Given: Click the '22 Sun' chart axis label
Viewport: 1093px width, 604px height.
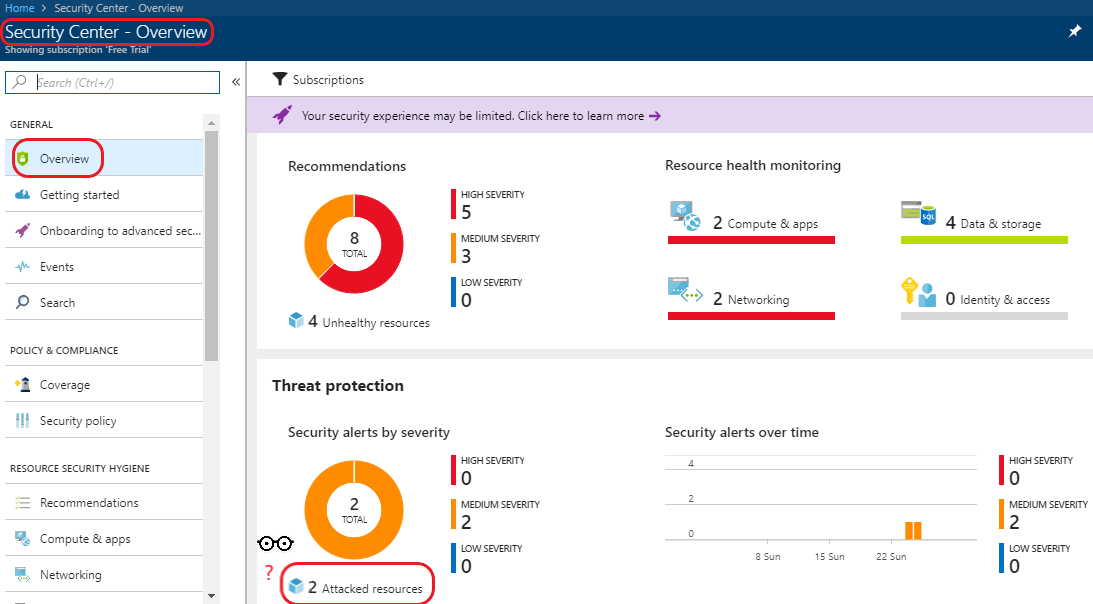Looking at the screenshot, I should pos(891,557).
